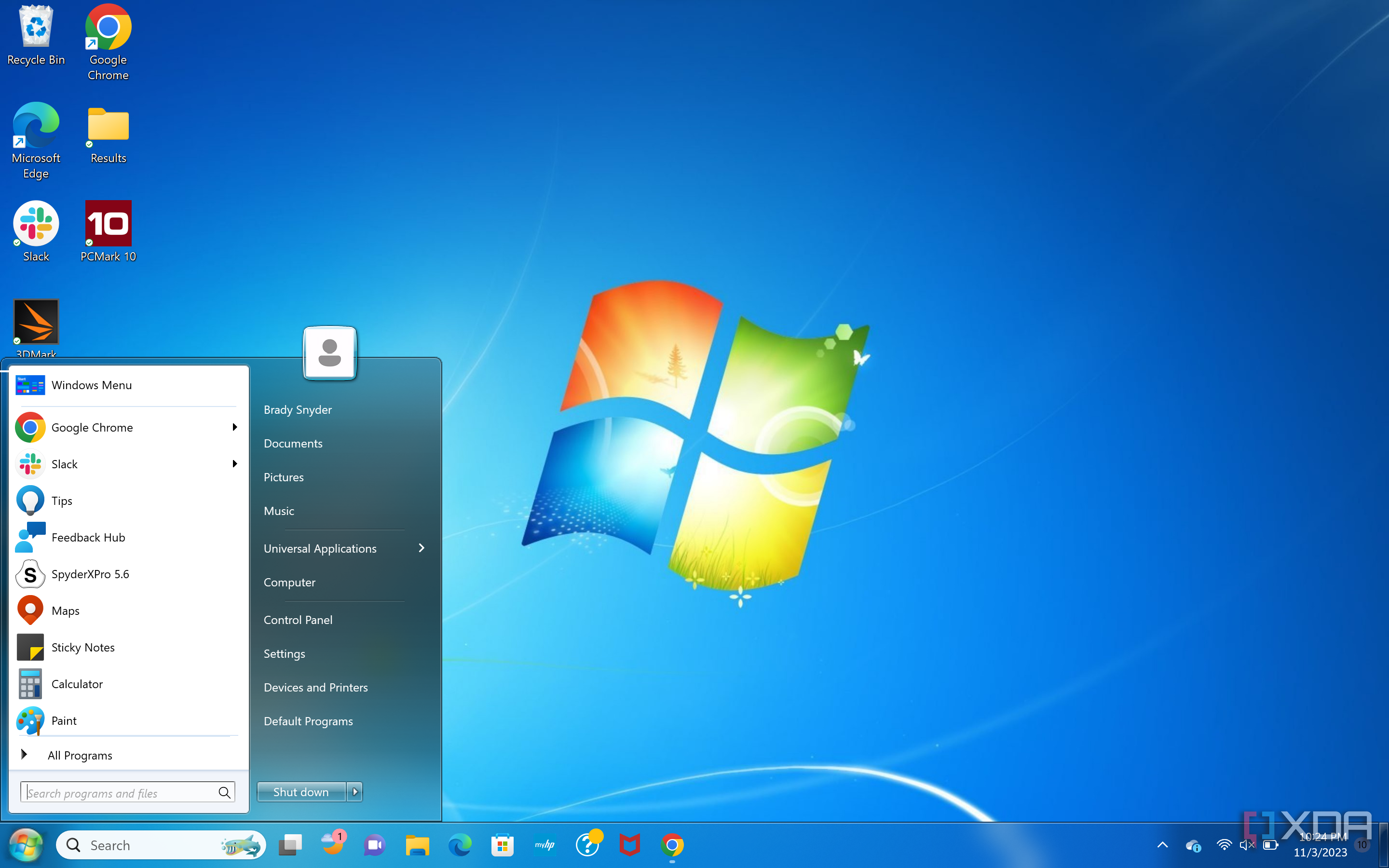
Task: Open shut down options arrow
Action: pos(354,792)
